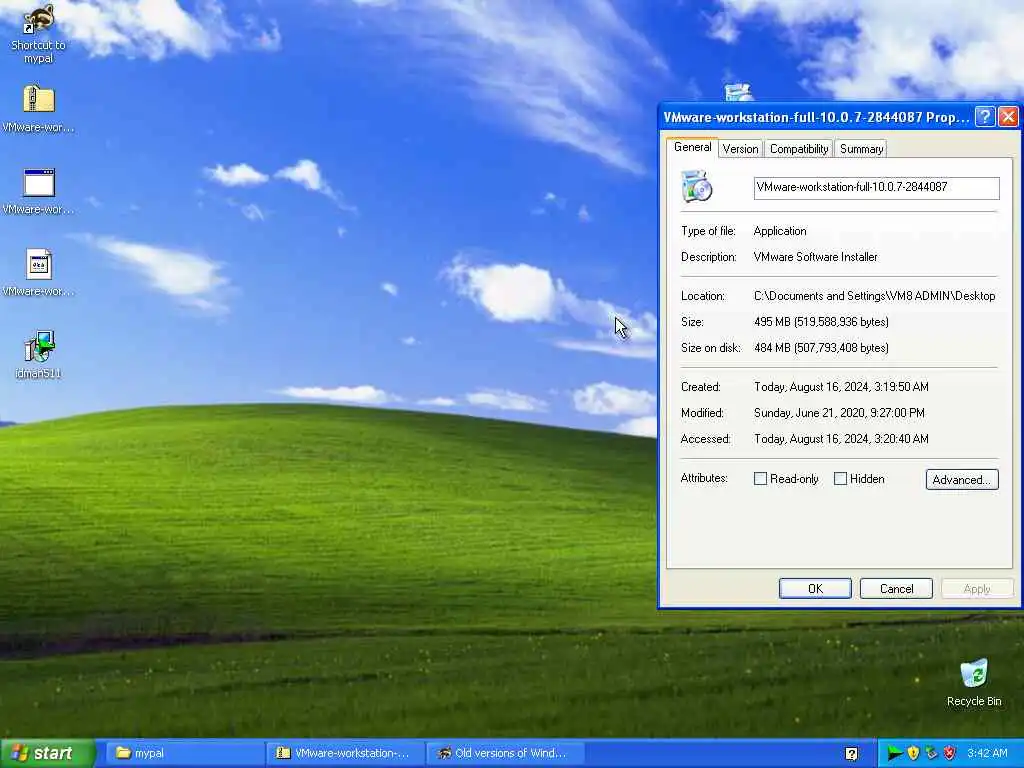Switch to the Compatibility tab
The image size is (1024, 768).
(799, 149)
